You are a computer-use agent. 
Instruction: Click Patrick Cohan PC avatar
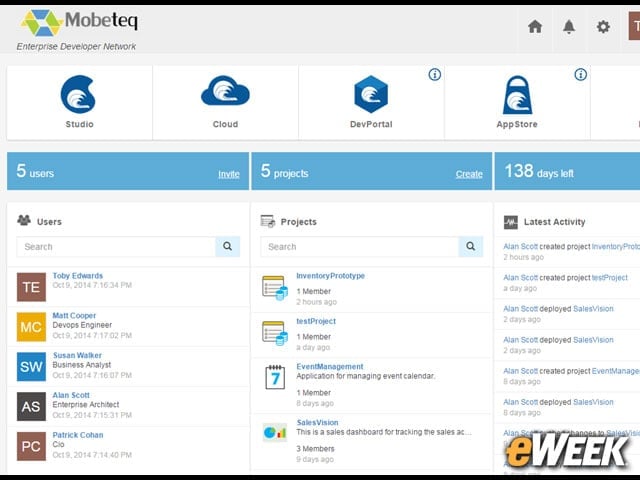[x=31, y=446]
